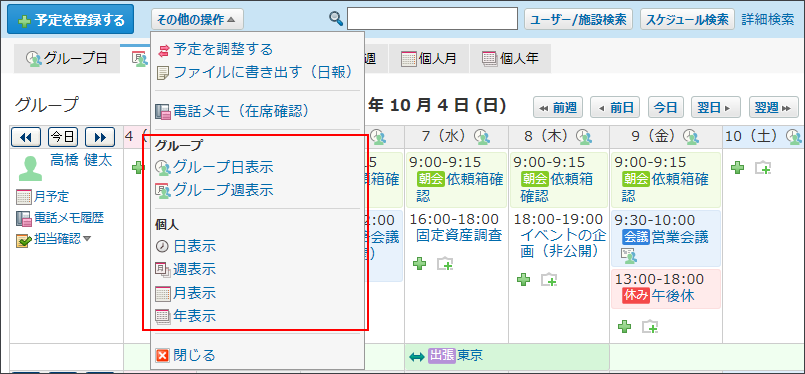The height and width of the screenshot is (374, 805).
Task: Open Friday 朝会 依頼箱確認 event
Action: 665,179
